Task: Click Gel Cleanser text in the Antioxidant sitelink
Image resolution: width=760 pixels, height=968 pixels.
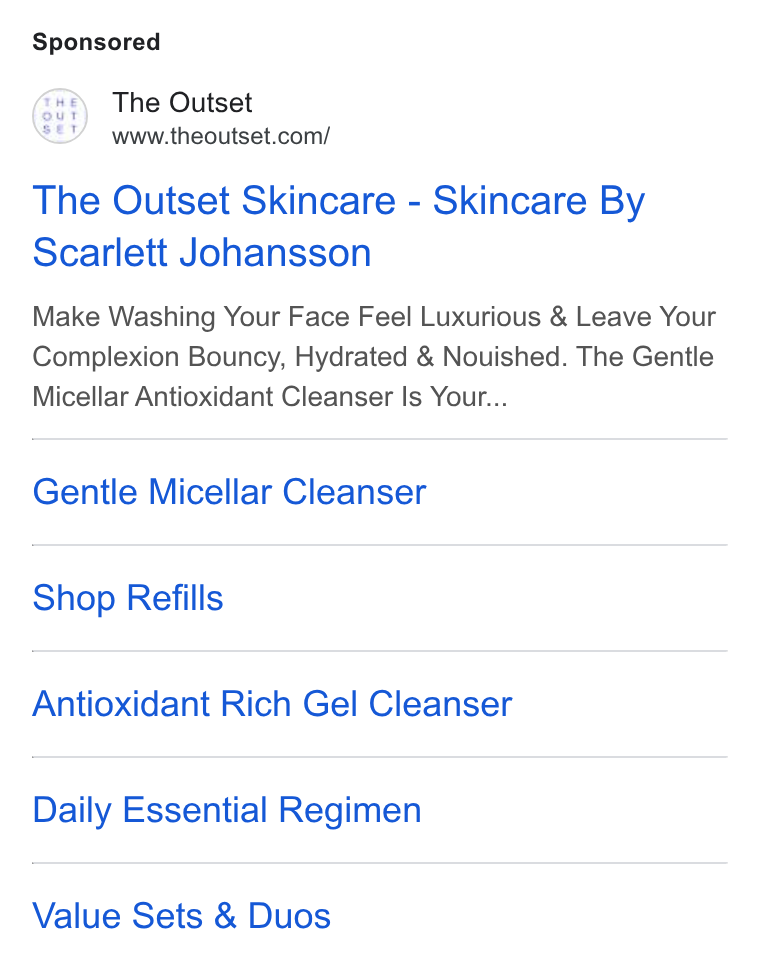Action: (407, 704)
